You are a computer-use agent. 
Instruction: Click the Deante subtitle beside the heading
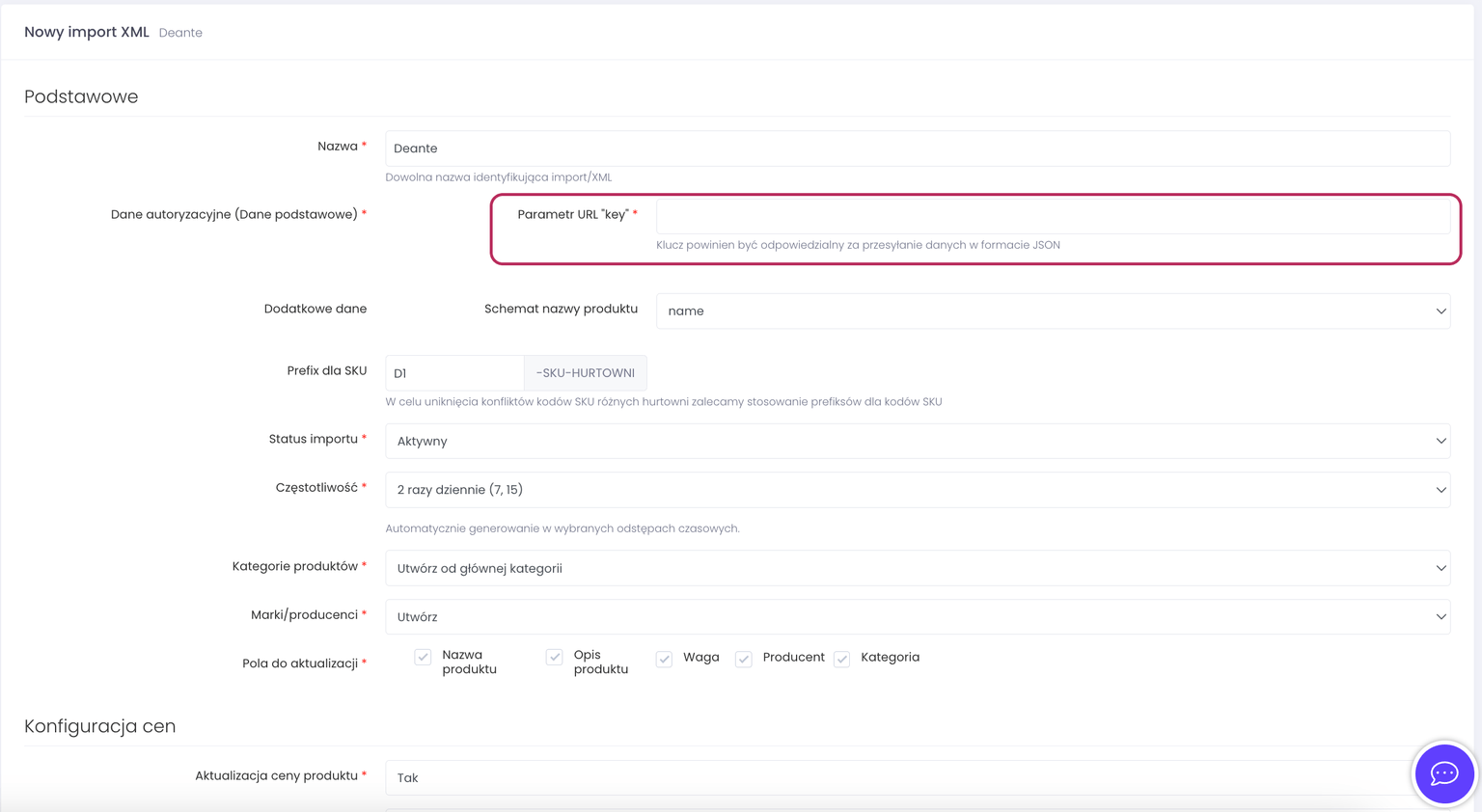[180, 33]
